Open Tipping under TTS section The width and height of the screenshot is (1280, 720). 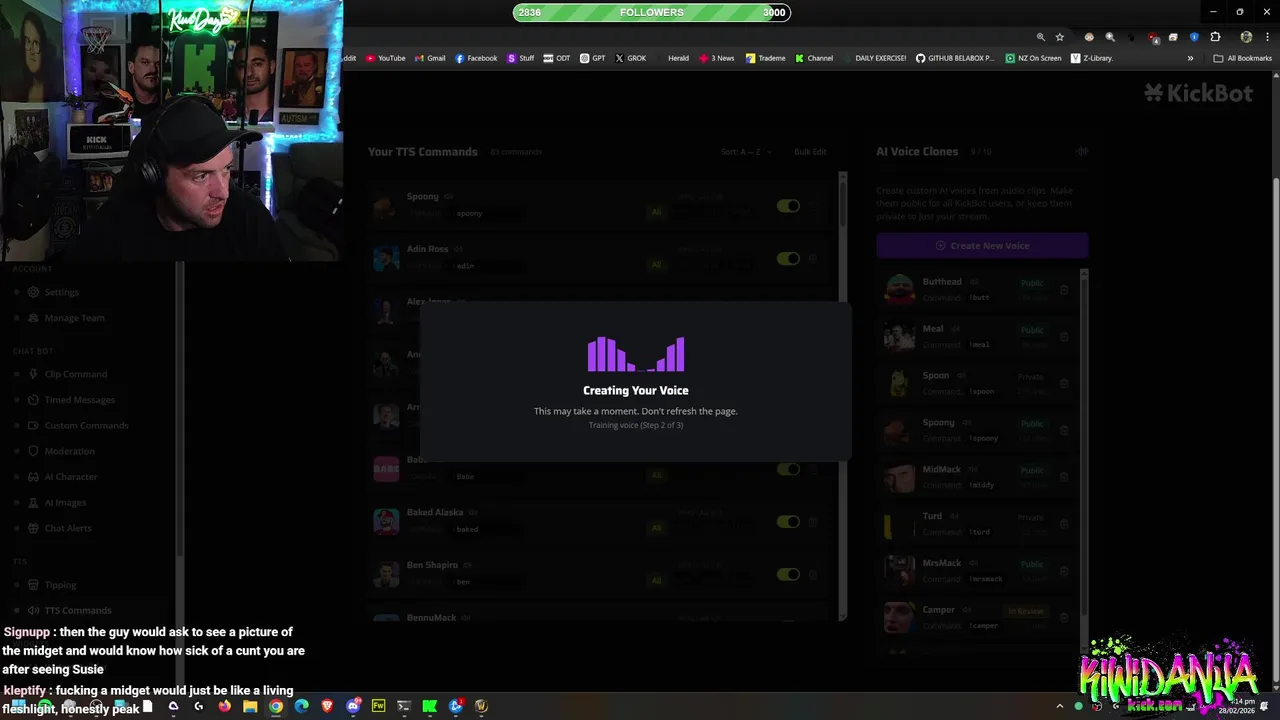pyautogui.click(x=52, y=585)
